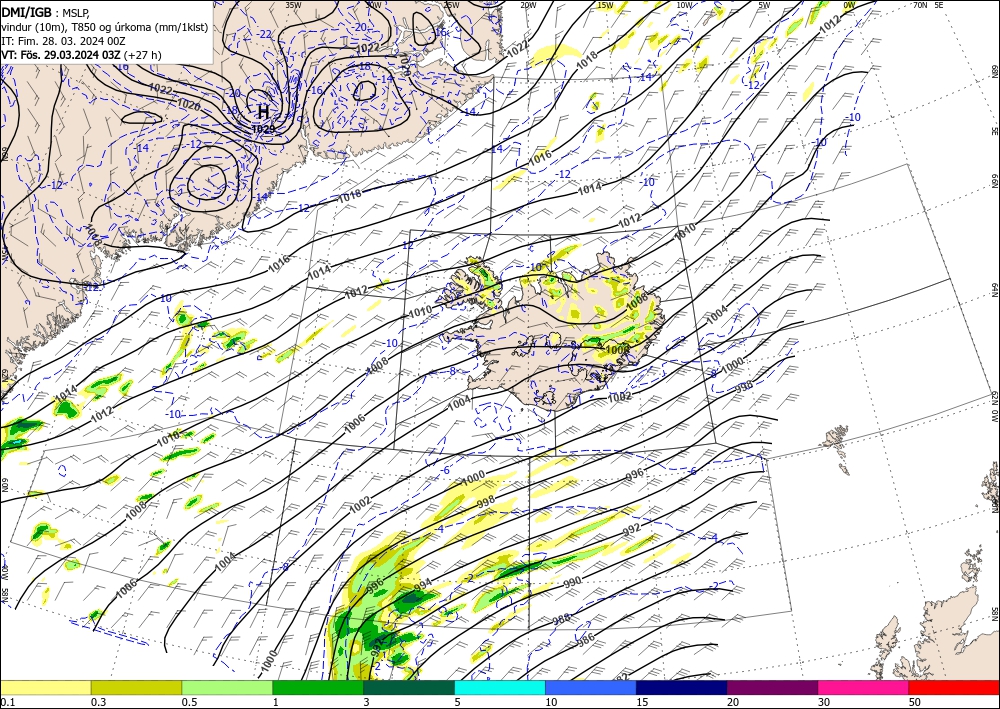
Task: Click the H high-pressure symbol over Greenland
Action: coord(263,112)
